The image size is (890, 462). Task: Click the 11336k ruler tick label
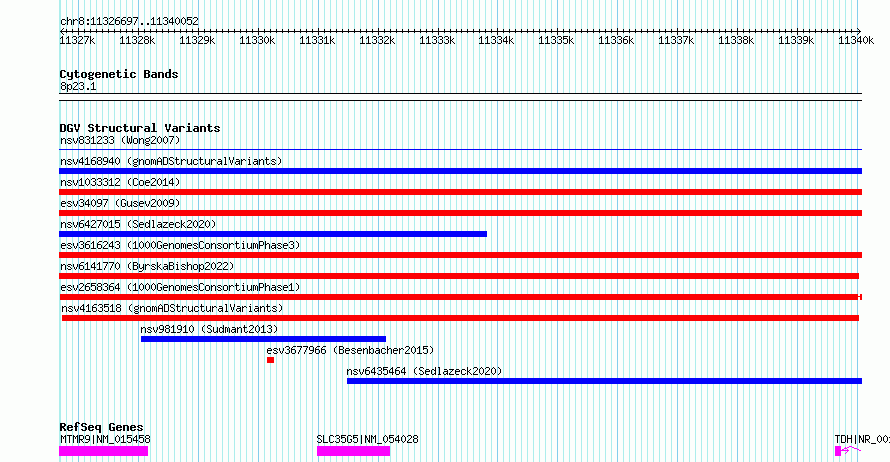coord(616,40)
